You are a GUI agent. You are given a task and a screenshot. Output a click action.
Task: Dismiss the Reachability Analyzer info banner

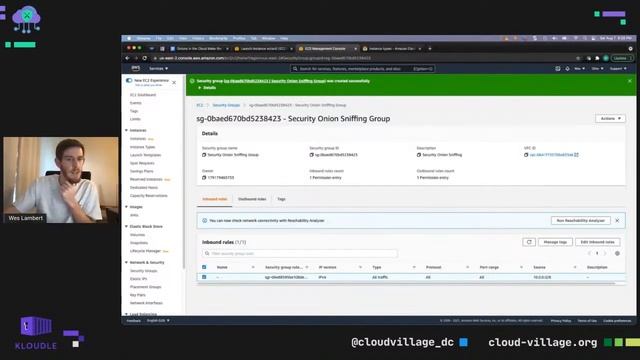[617, 220]
